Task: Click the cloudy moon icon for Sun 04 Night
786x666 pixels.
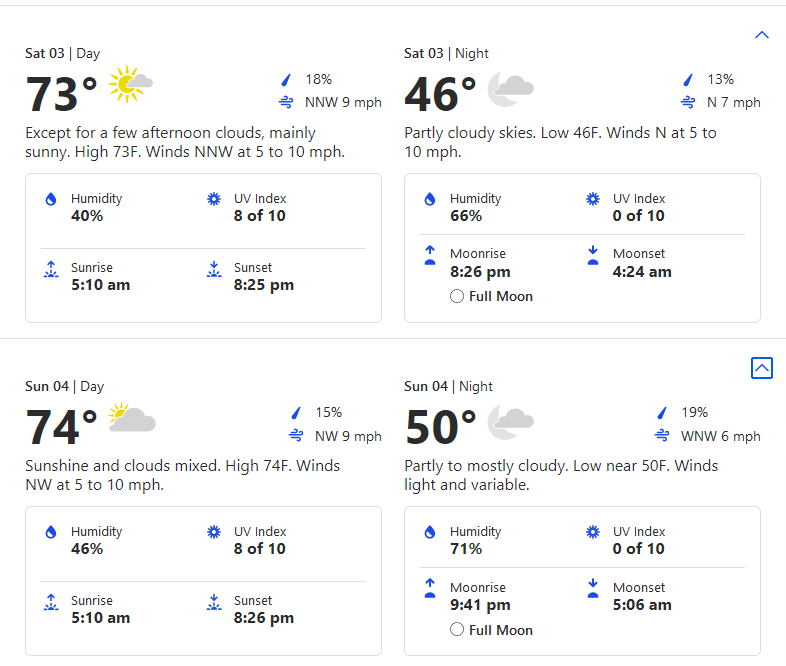Action: tap(510, 422)
